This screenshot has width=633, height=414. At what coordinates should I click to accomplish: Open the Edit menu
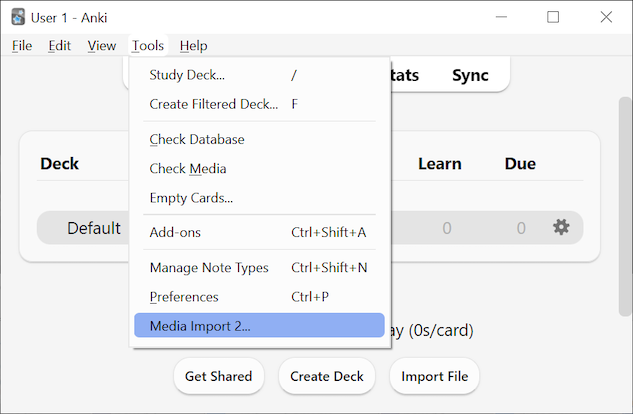pyautogui.click(x=60, y=46)
